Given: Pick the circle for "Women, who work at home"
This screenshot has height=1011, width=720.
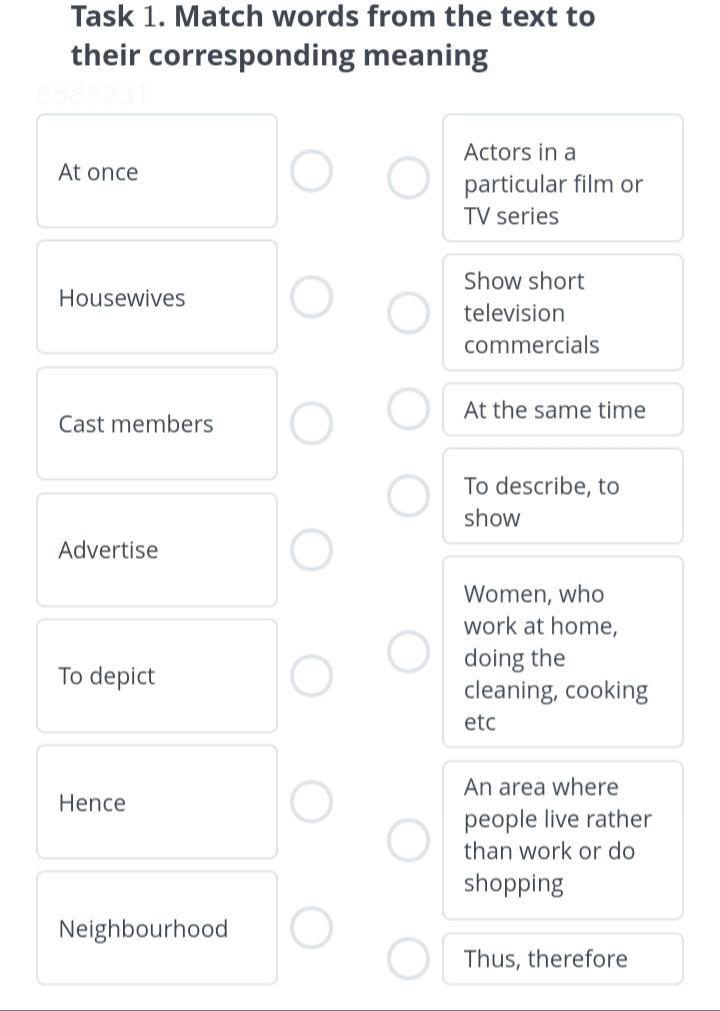Looking at the screenshot, I should [x=408, y=652].
